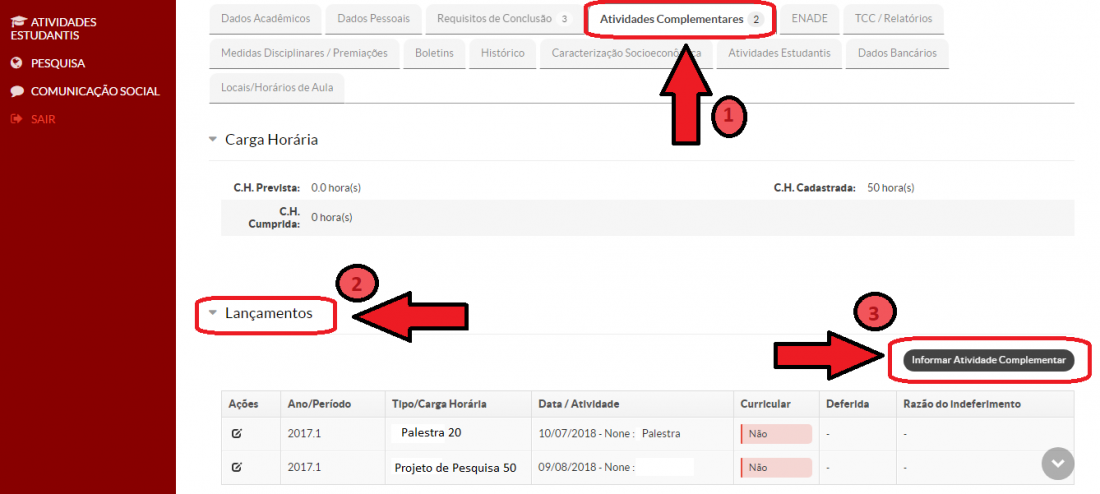Open Comunicação Social in the sidebar
The height and width of the screenshot is (494, 1100).
pos(95,91)
